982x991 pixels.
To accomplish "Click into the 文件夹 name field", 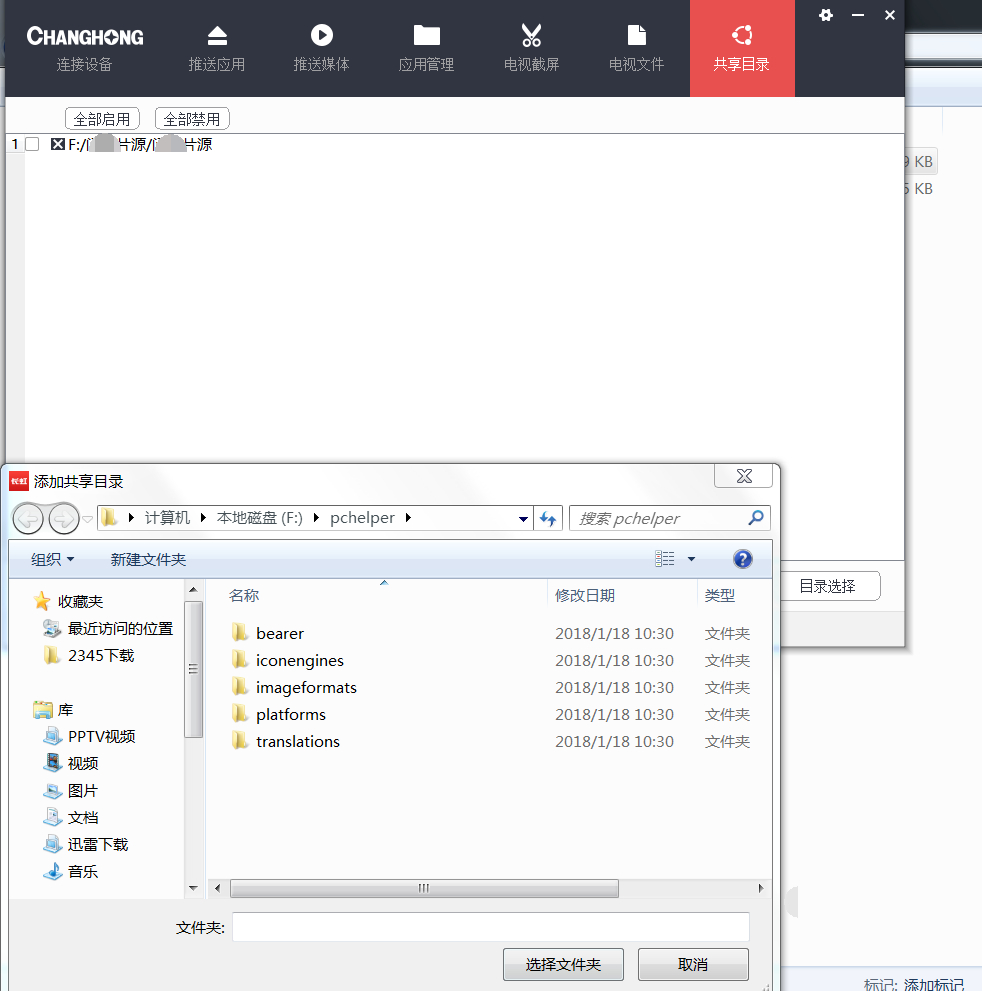I will tap(491, 927).
